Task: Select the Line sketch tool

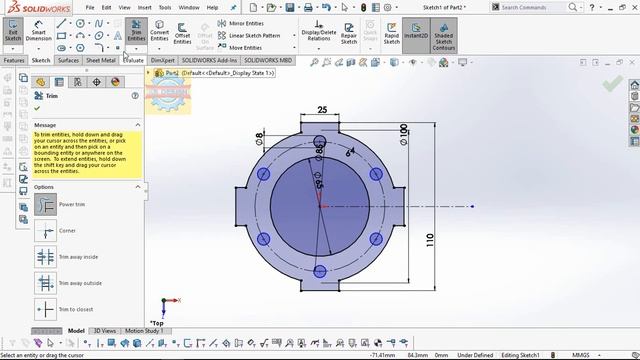Action: pyautogui.click(x=61, y=24)
